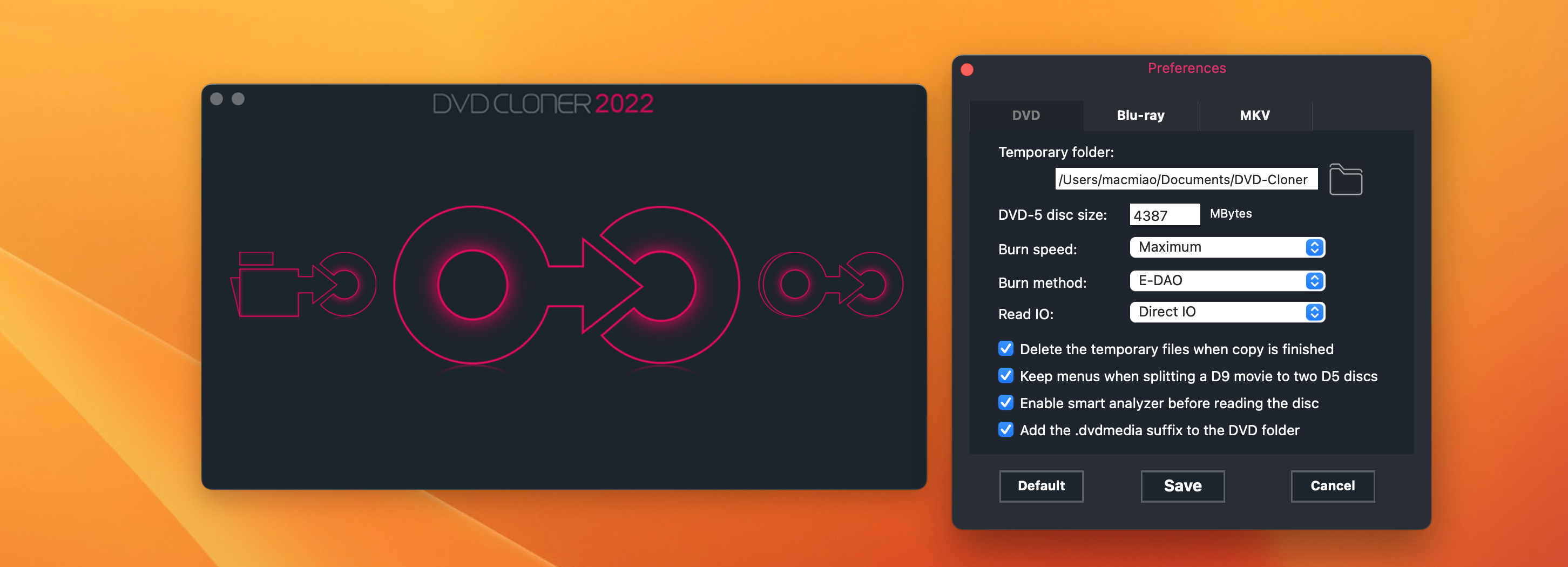Switch to the MKV tab
This screenshot has height=567, width=1568.
1254,116
